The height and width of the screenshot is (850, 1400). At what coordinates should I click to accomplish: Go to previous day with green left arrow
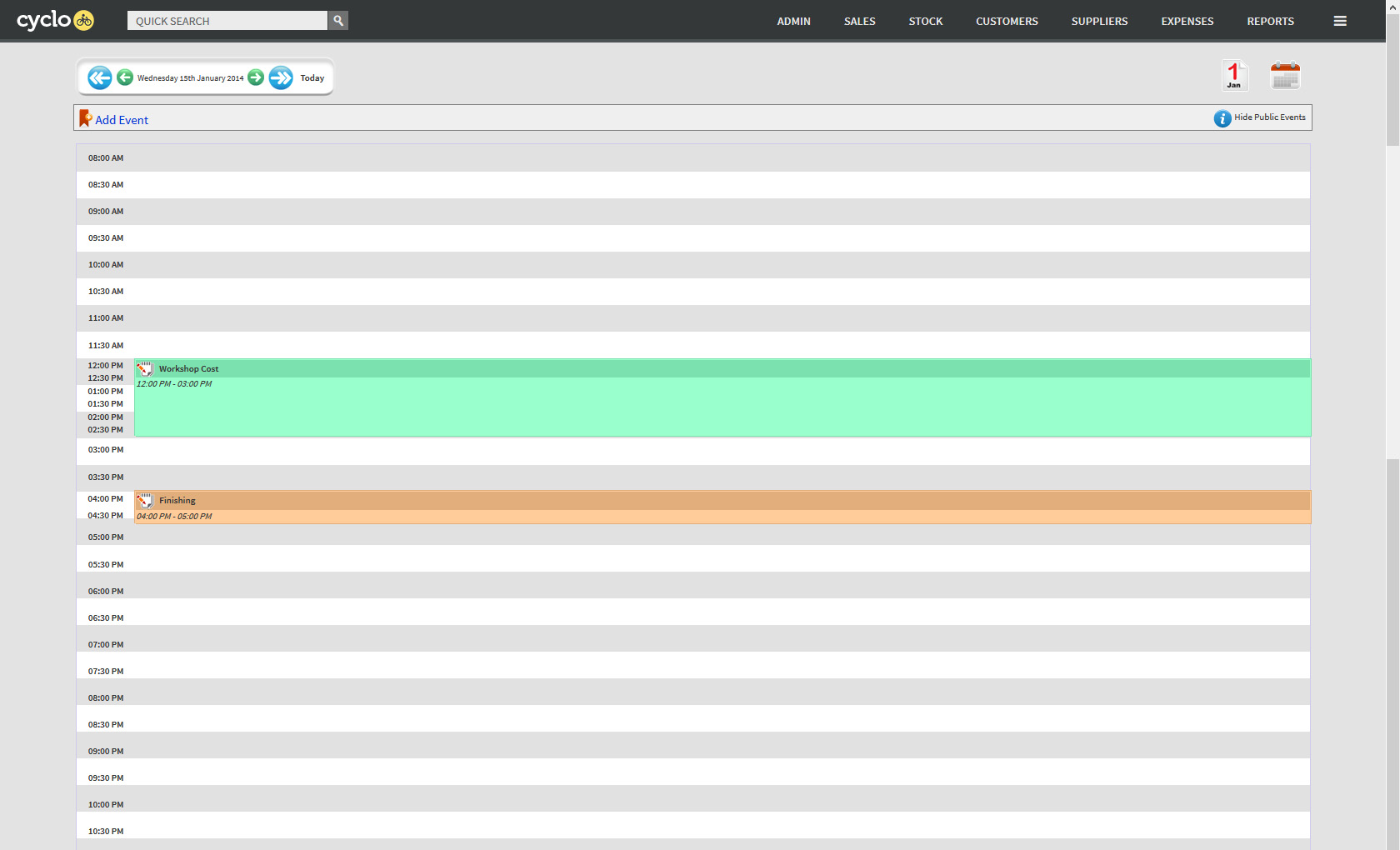pos(125,77)
